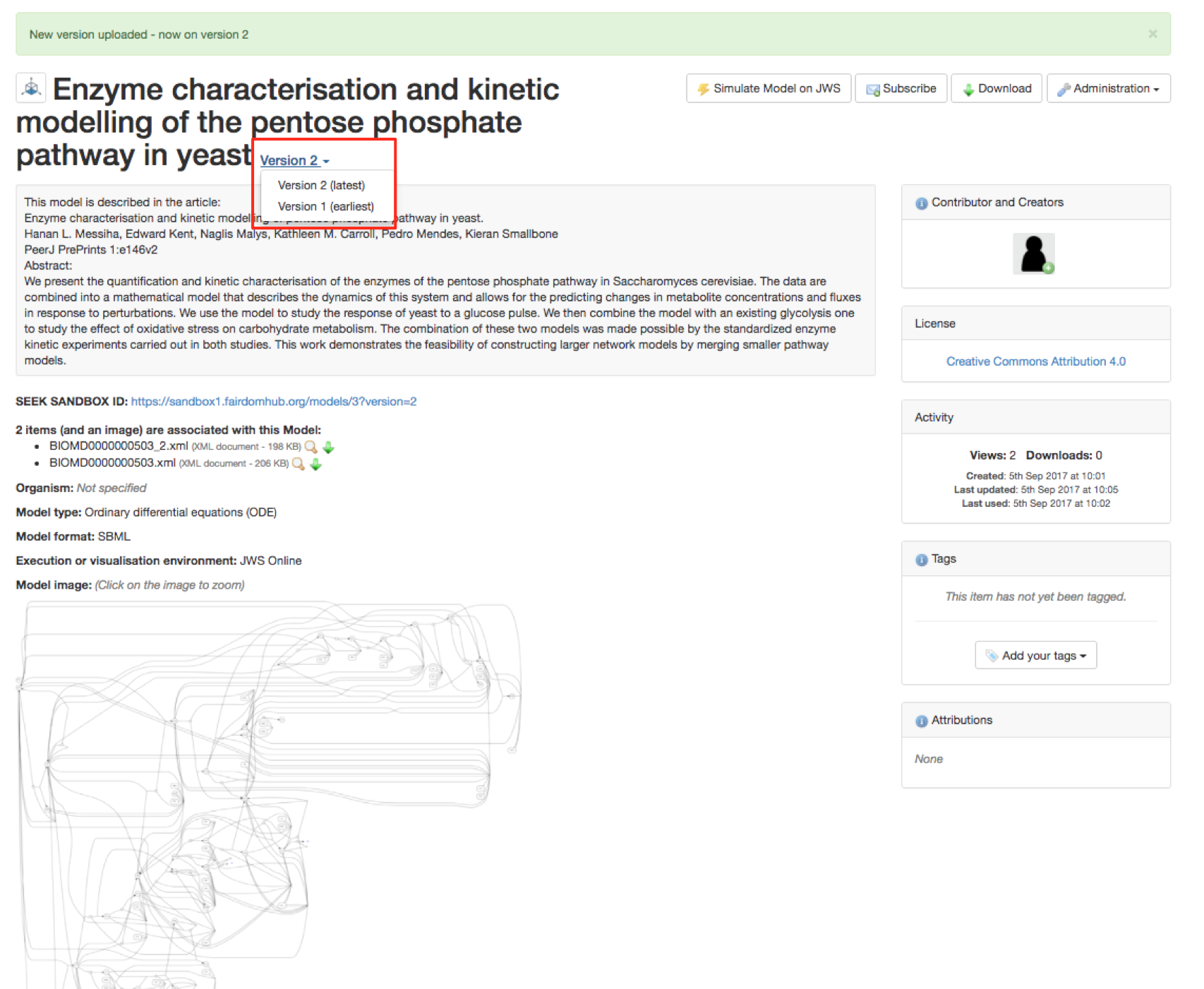The height and width of the screenshot is (989, 1204).
Task: Toggle the Version 2 dropdown
Action: click(294, 161)
